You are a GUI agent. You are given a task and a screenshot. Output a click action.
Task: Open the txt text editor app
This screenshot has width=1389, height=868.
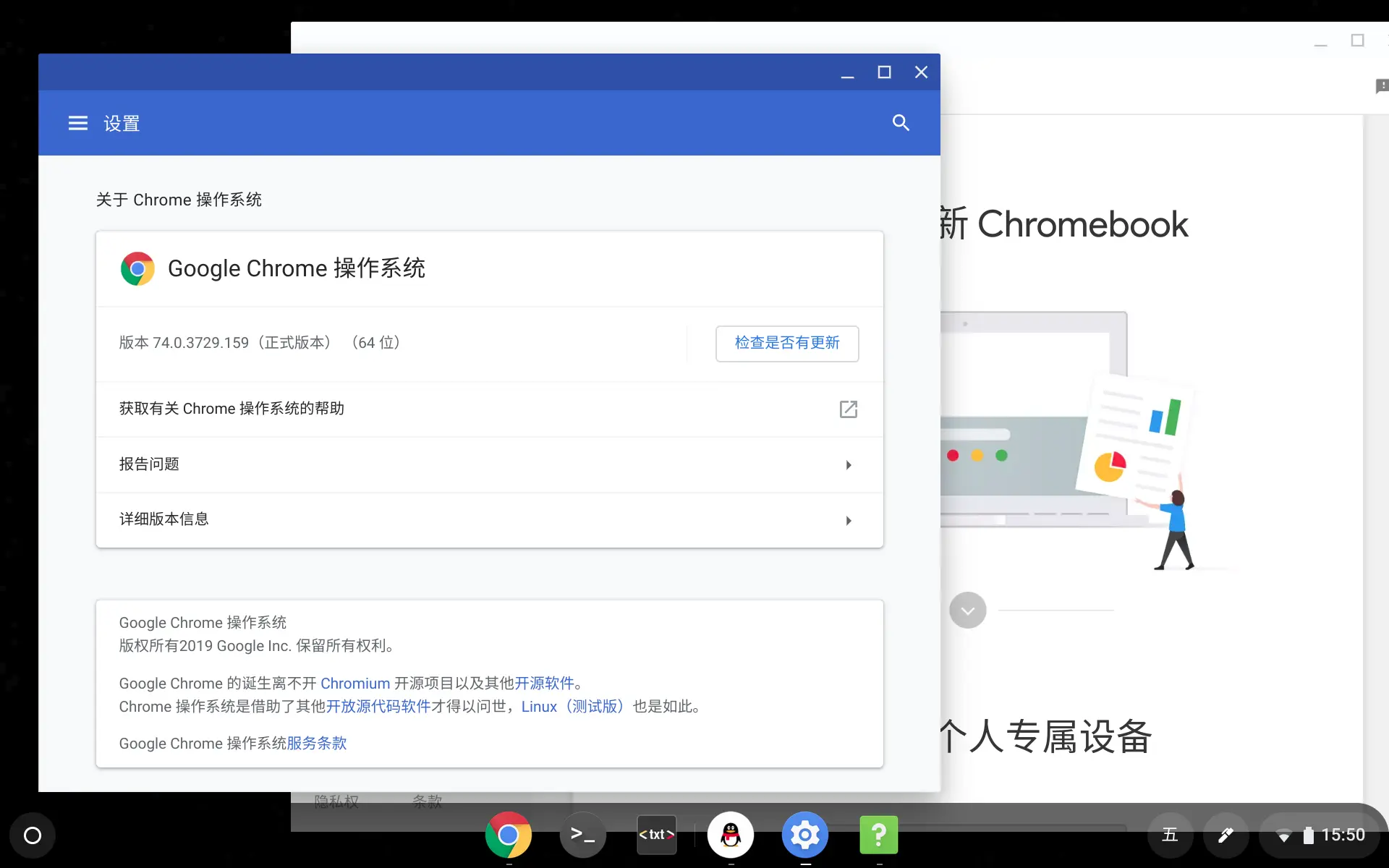657,835
